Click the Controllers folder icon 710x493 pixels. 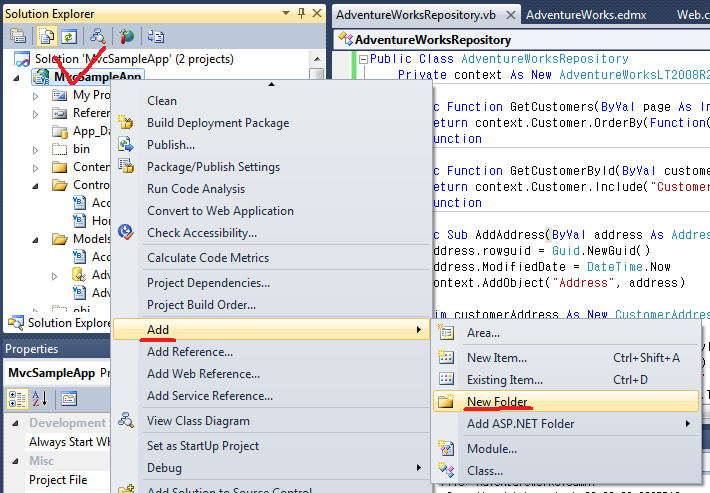(59, 185)
